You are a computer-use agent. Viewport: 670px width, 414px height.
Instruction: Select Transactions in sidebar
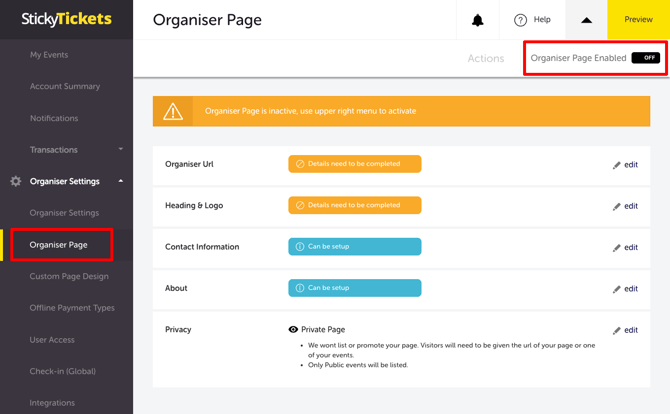53,150
